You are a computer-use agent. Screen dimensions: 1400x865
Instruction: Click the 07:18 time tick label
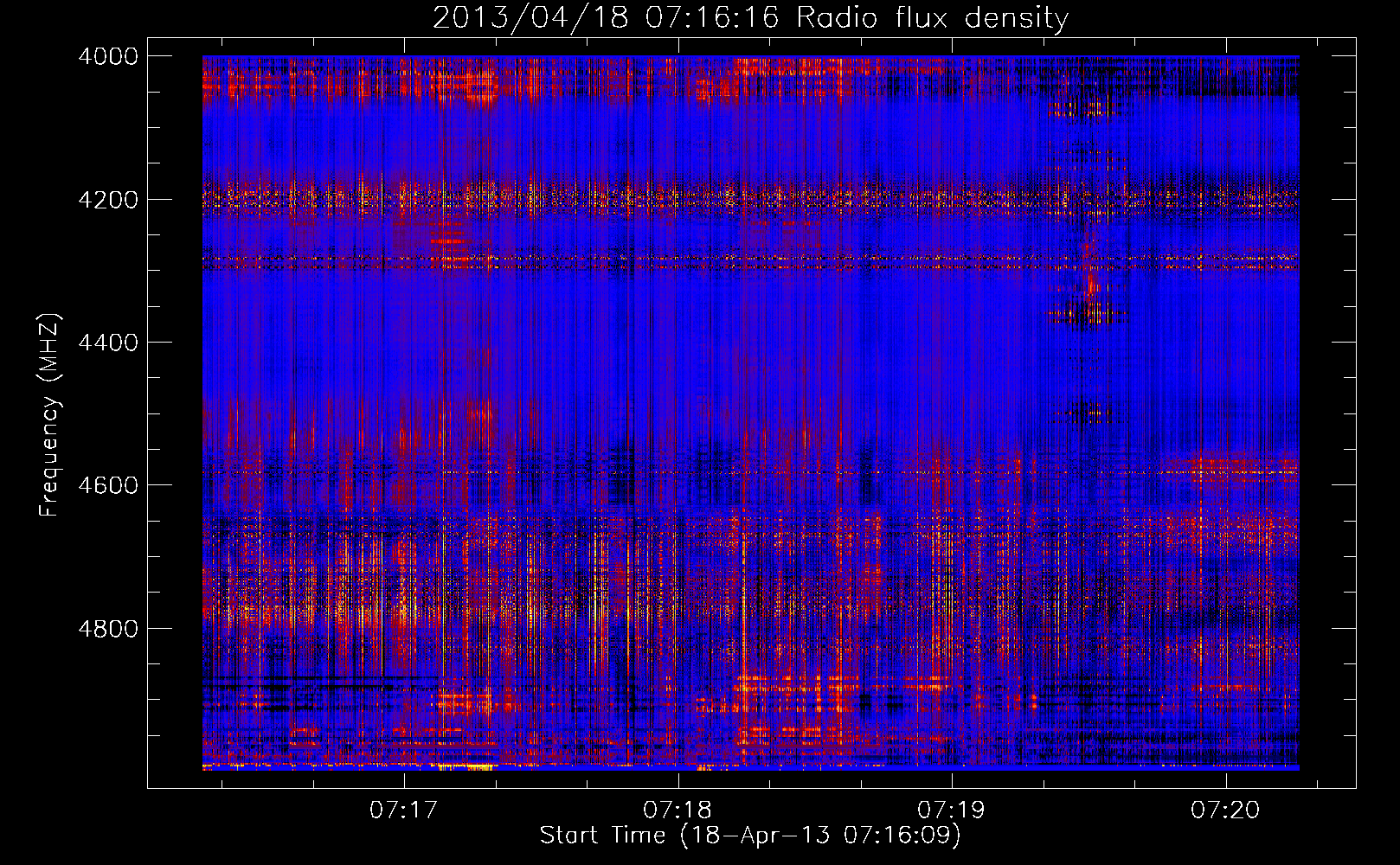[678, 811]
